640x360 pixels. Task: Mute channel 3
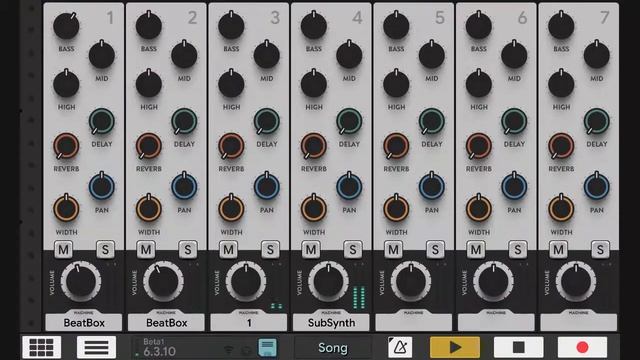pos(229,249)
